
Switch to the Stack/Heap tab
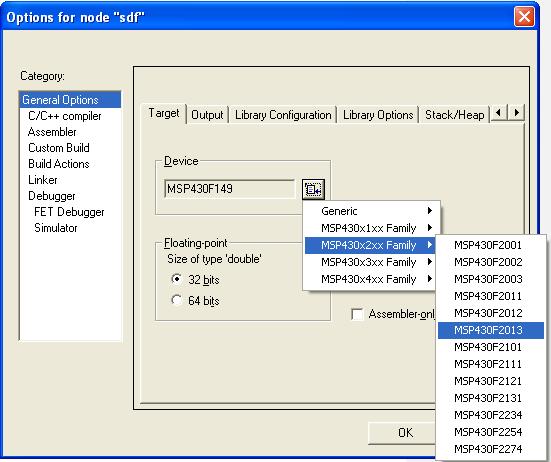tap(454, 115)
